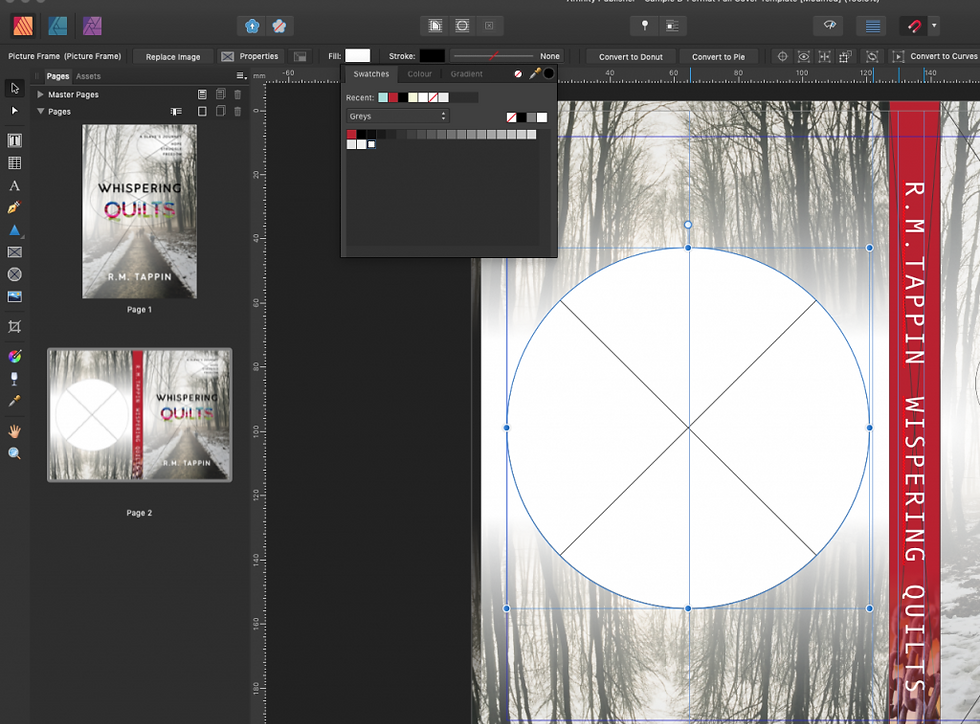Select the Zoom tool
Viewport: 980px width, 724px height.
click(x=14, y=453)
